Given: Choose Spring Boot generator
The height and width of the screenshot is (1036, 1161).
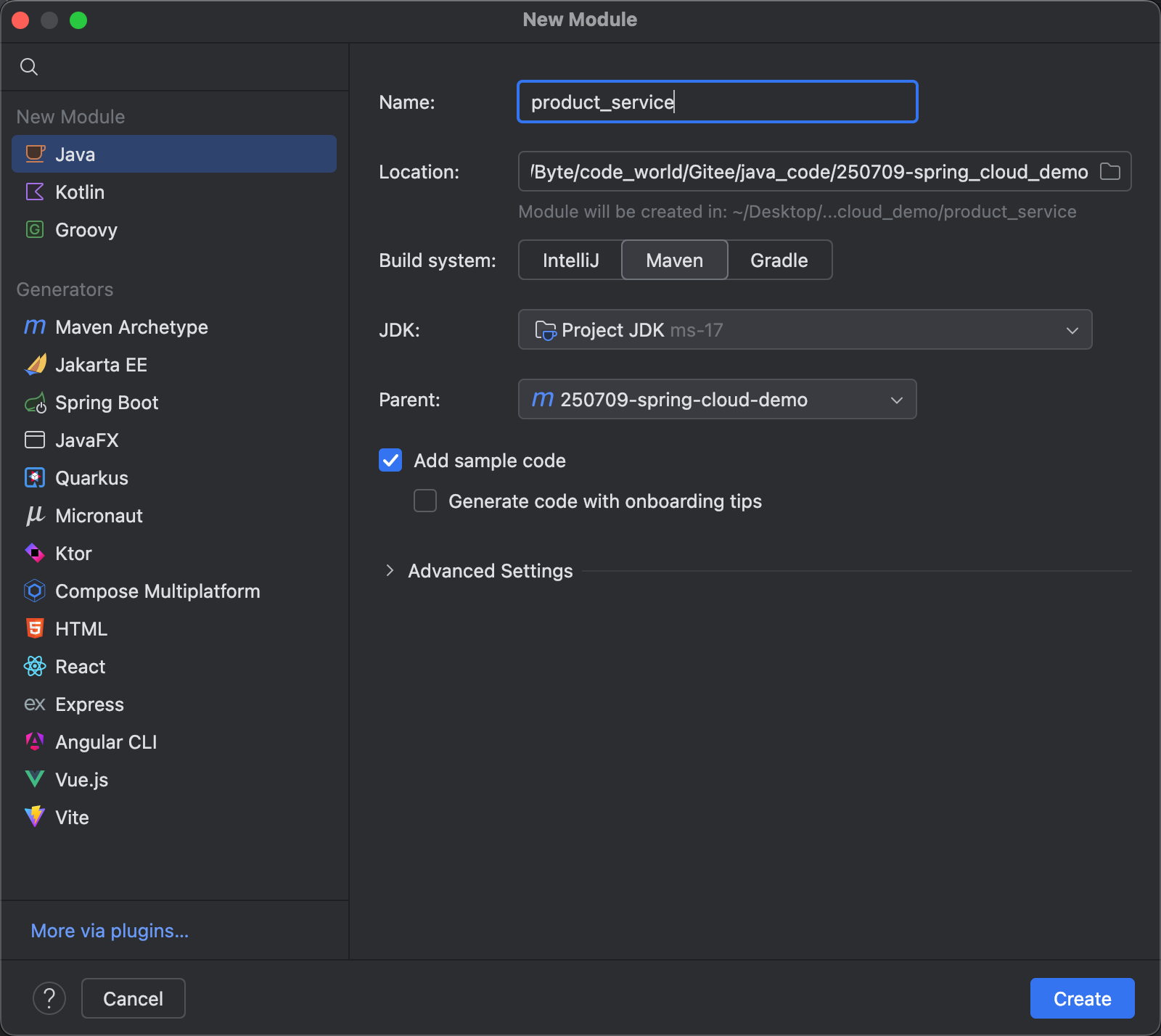Looking at the screenshot, I should (x=174, y=402).
